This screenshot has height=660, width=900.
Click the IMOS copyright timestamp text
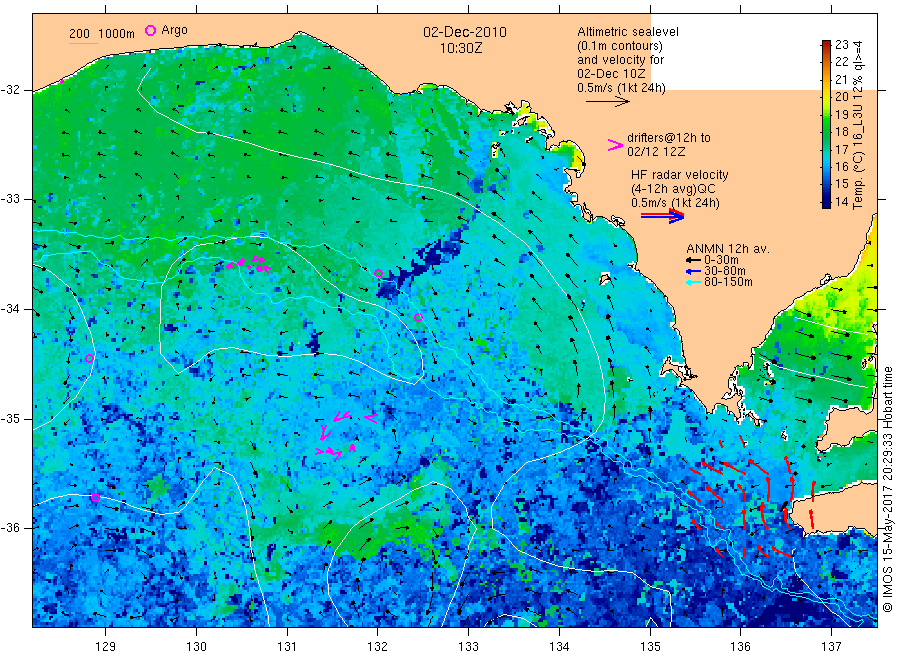click(x=888, y=489)
